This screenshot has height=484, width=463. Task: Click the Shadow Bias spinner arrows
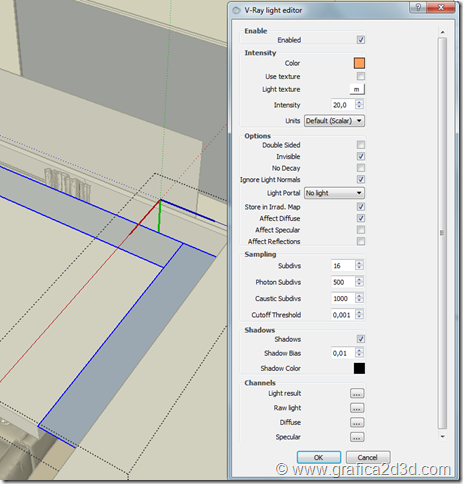359,353
